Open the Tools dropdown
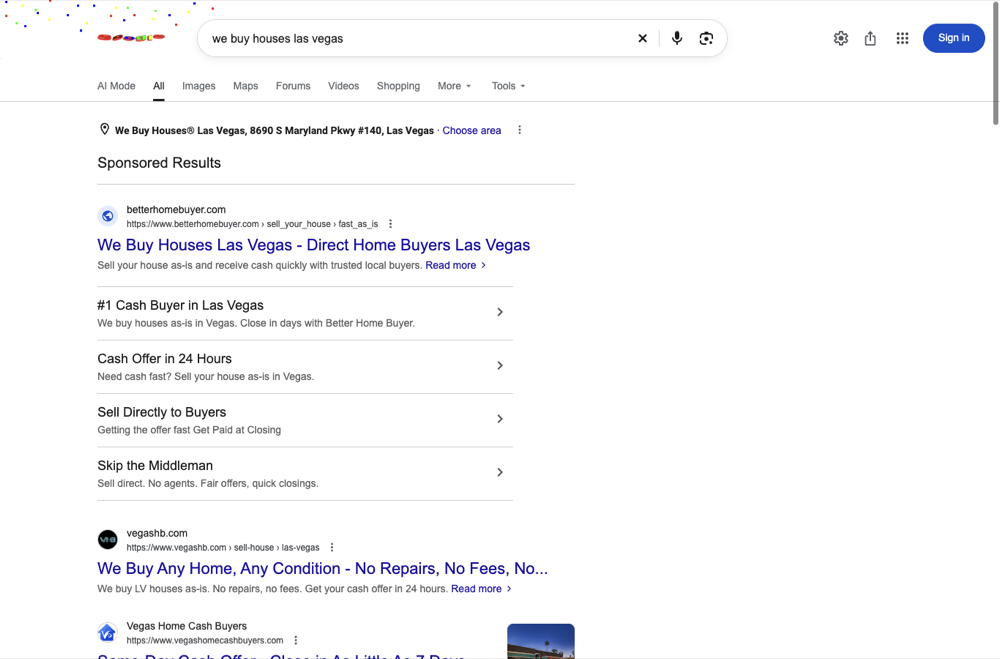 click(x=508, y=86)
